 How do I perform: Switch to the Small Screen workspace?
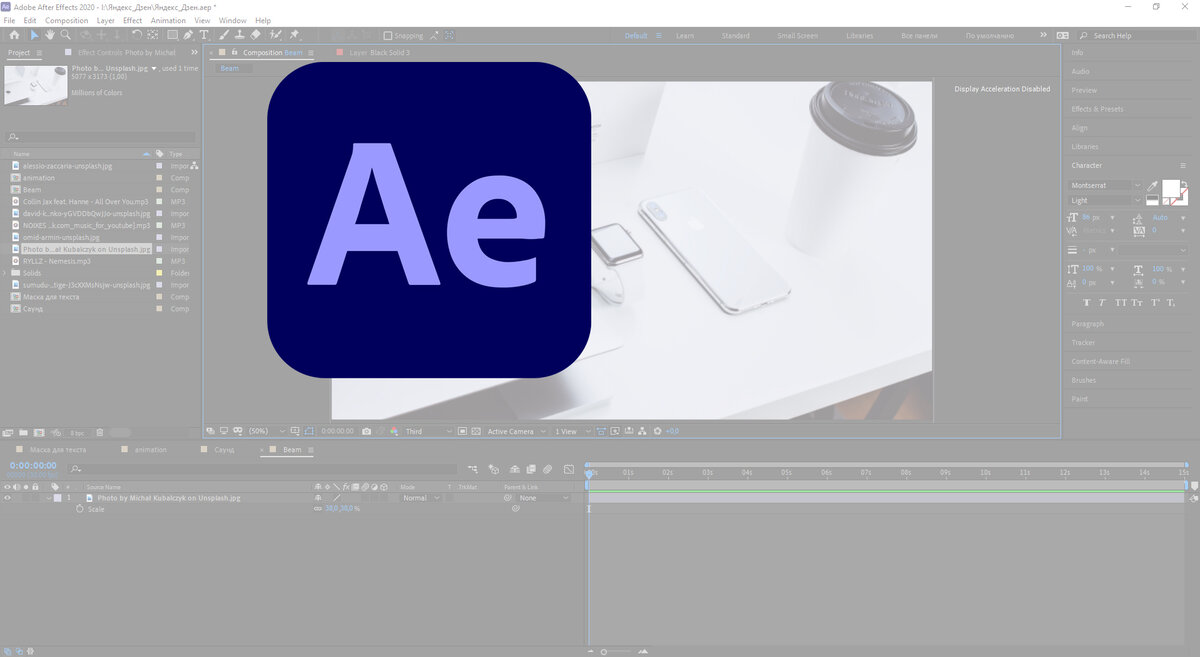click(797, 35)
